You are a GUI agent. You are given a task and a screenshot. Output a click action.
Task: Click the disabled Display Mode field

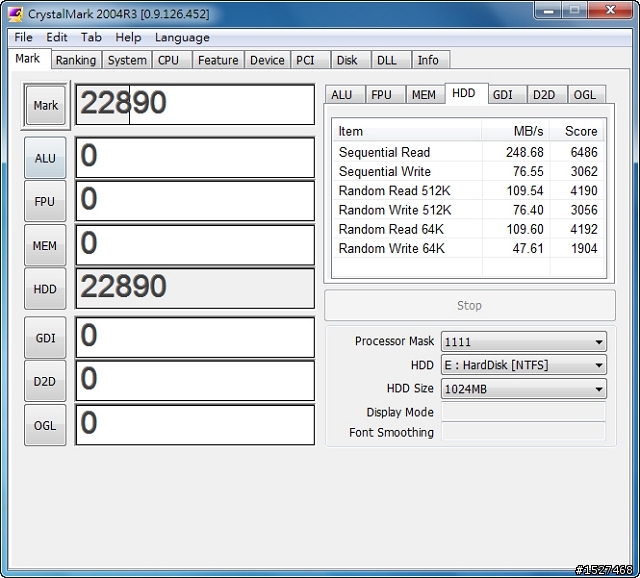(524, 412)
